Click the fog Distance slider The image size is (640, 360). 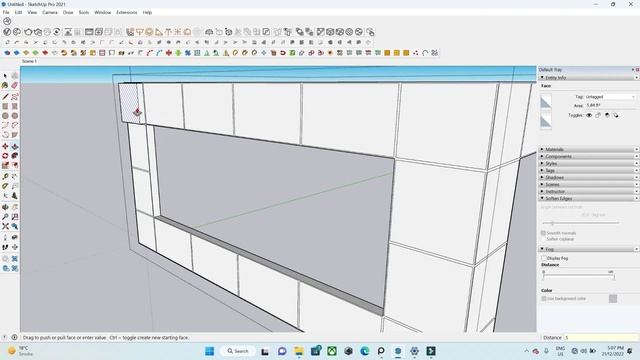point(579,276)
